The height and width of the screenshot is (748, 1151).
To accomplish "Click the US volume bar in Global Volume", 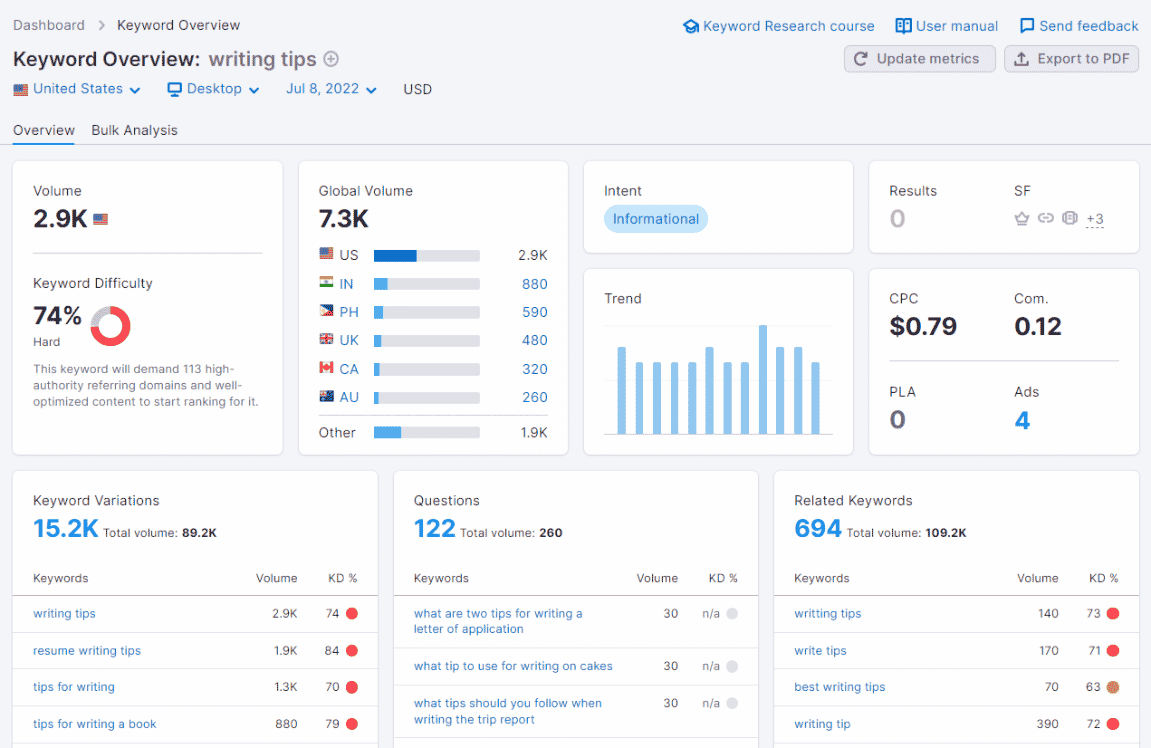I will point(426,255).
